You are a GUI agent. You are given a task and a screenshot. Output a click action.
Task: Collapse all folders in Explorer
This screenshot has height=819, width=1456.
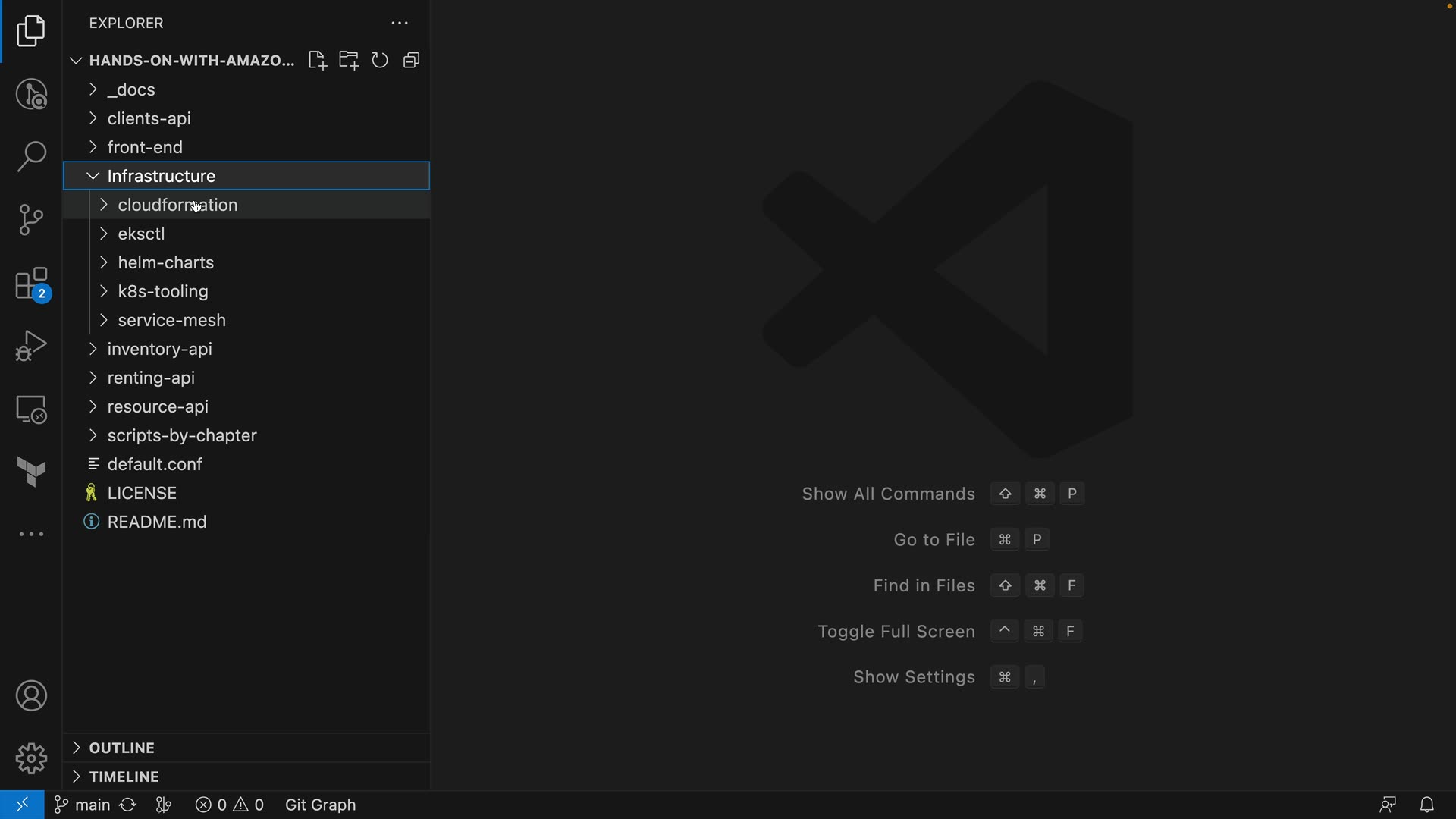412,61
